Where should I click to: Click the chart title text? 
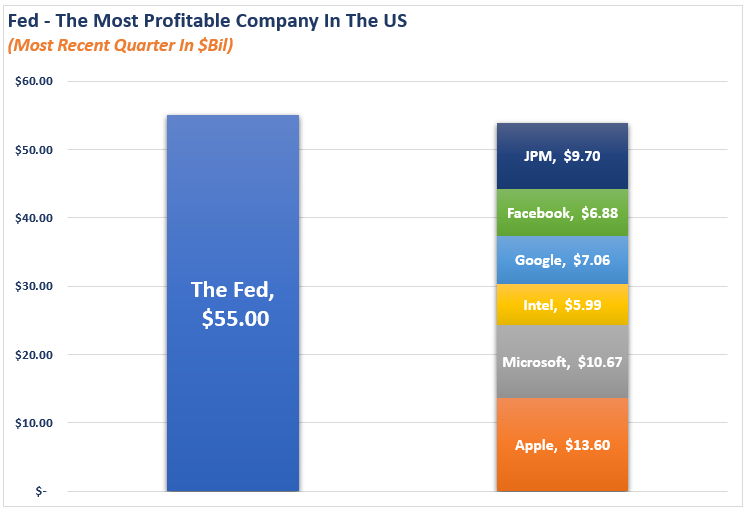click(207, 21)
